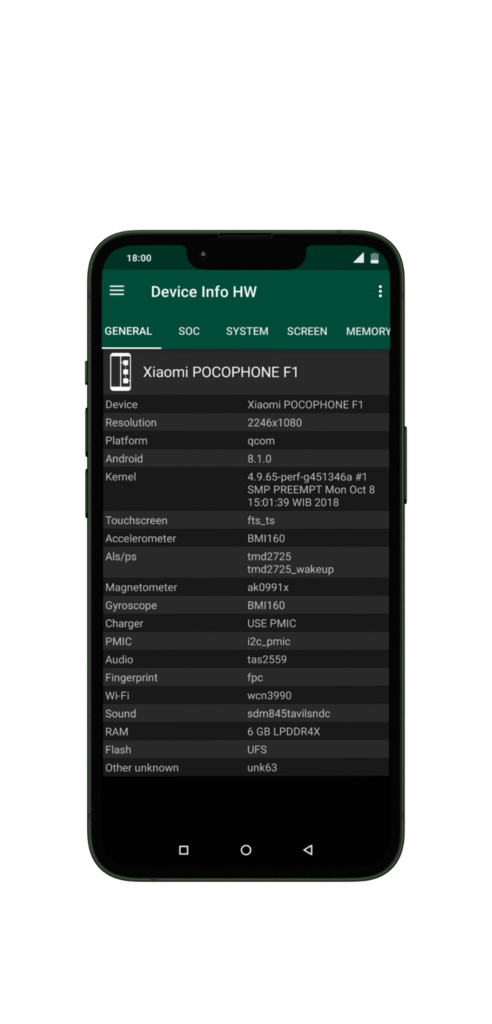Select the Touchscreen value fts_ts
The image size is (492, 1024).
pyautogui.click(x=262, y=520)
